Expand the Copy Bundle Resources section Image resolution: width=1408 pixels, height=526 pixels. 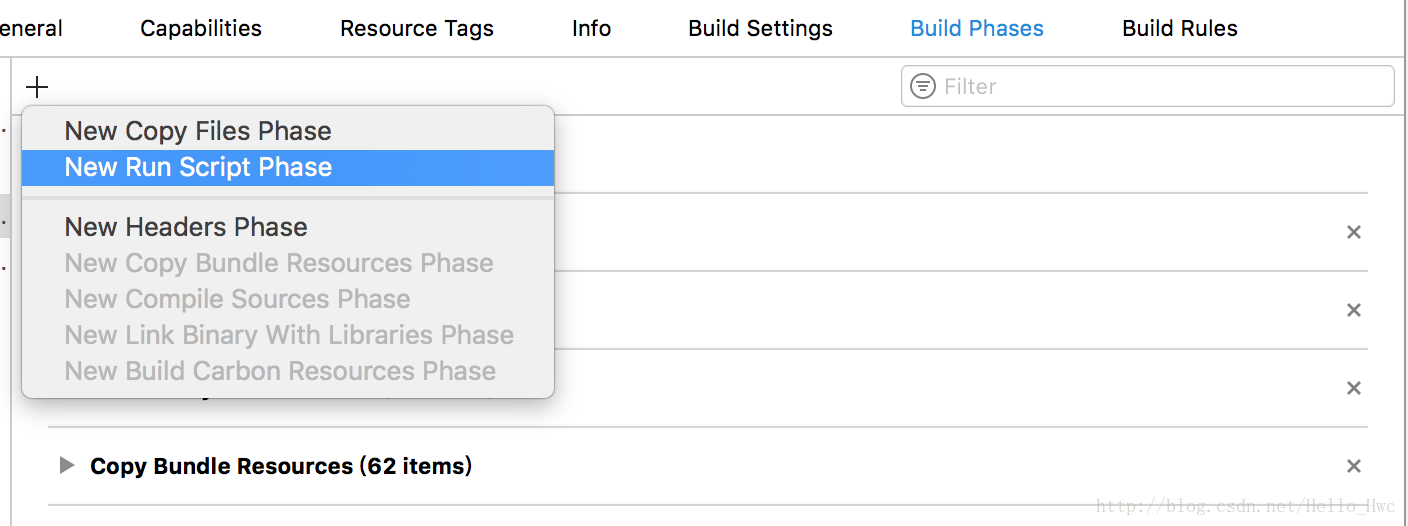pos(67,465)
